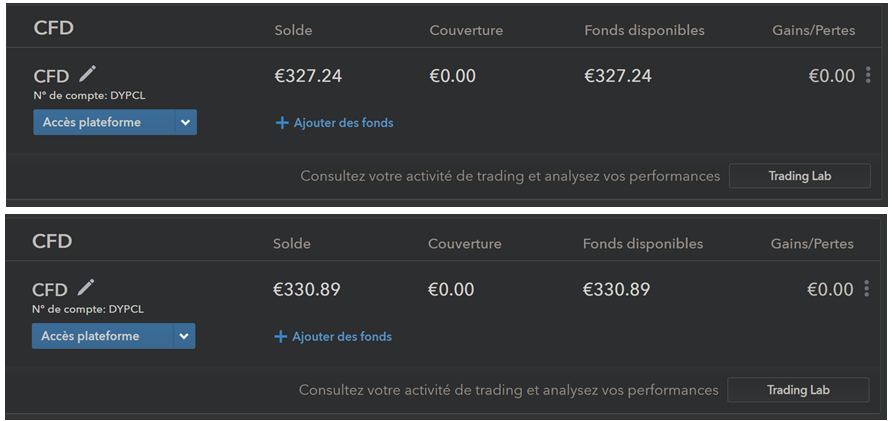
Task: Expand the Accès plateforme arrow in the €330.89 panel
Action: 184,337
